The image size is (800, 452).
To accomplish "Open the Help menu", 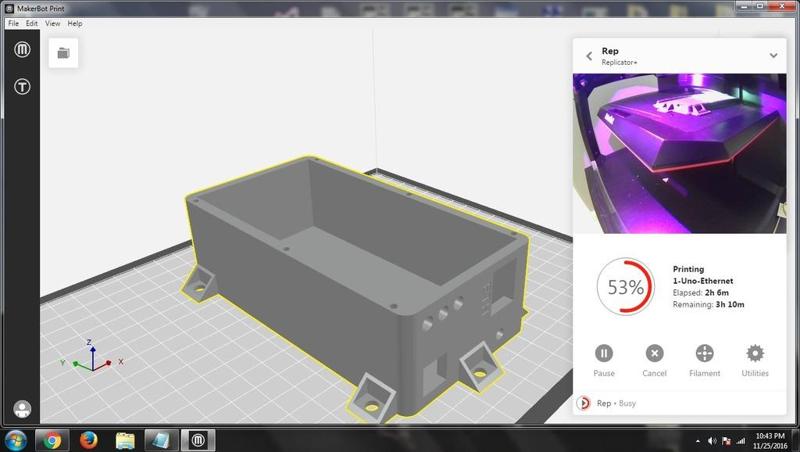I will pyautogui.click(x=75, y=23).
